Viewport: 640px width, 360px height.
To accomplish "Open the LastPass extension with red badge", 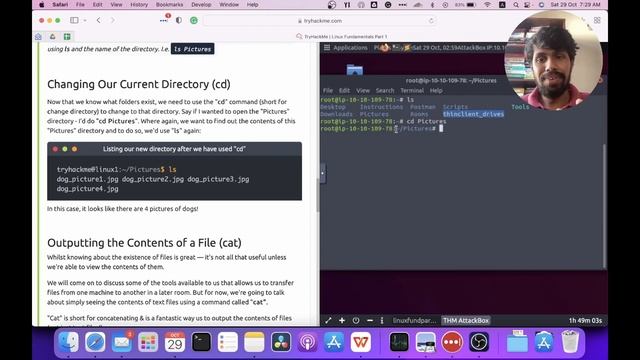I will pyautogui.click(x=164, y=19).
